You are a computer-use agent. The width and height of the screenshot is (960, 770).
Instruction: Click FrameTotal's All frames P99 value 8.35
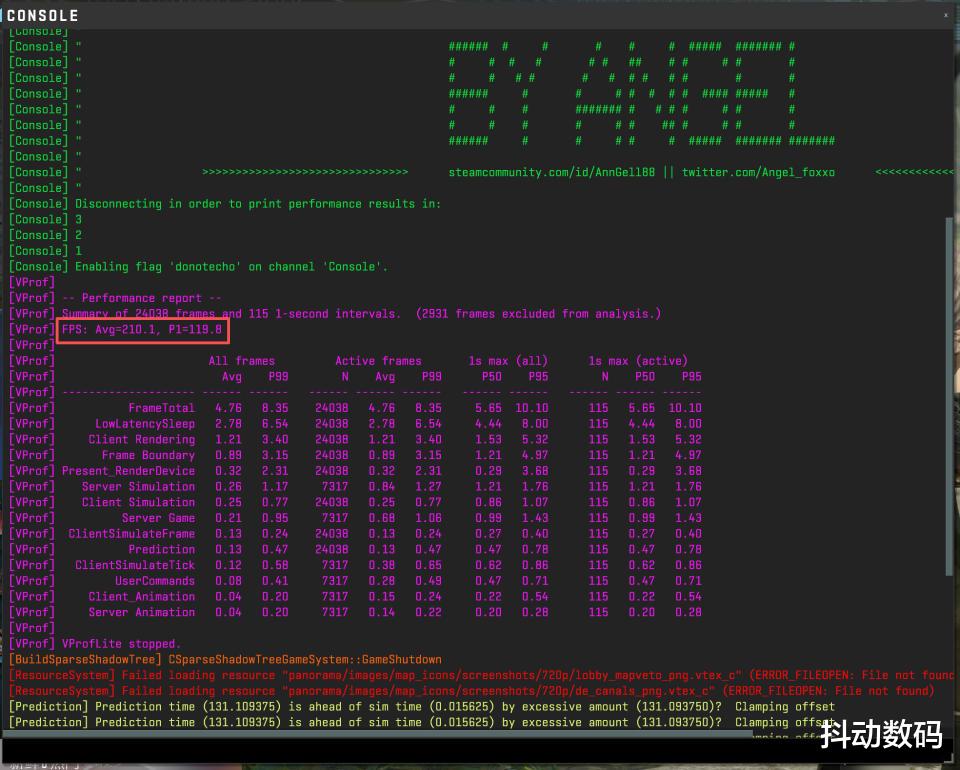(275, 408)
